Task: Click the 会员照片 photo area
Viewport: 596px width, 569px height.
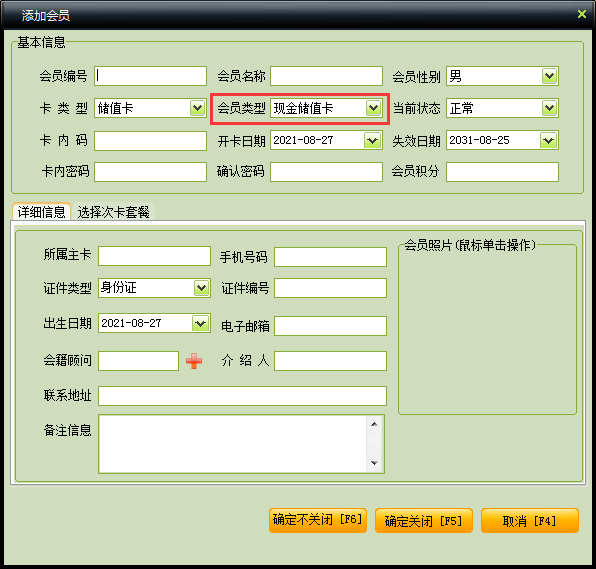Action: pos(487,329)
